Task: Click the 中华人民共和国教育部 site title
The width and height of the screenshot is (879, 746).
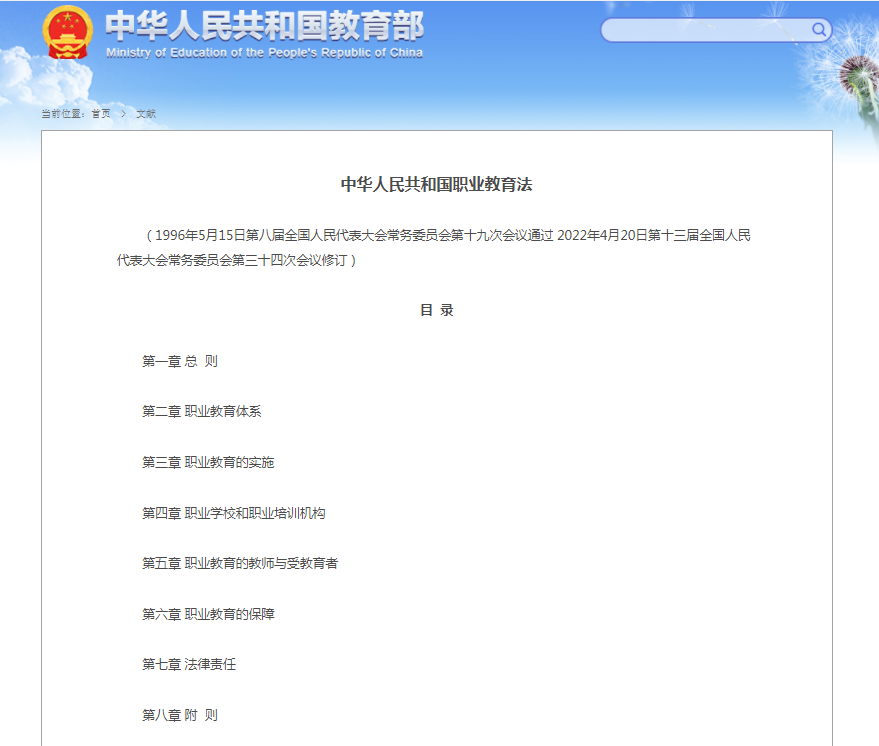Action: click(263, 25)
